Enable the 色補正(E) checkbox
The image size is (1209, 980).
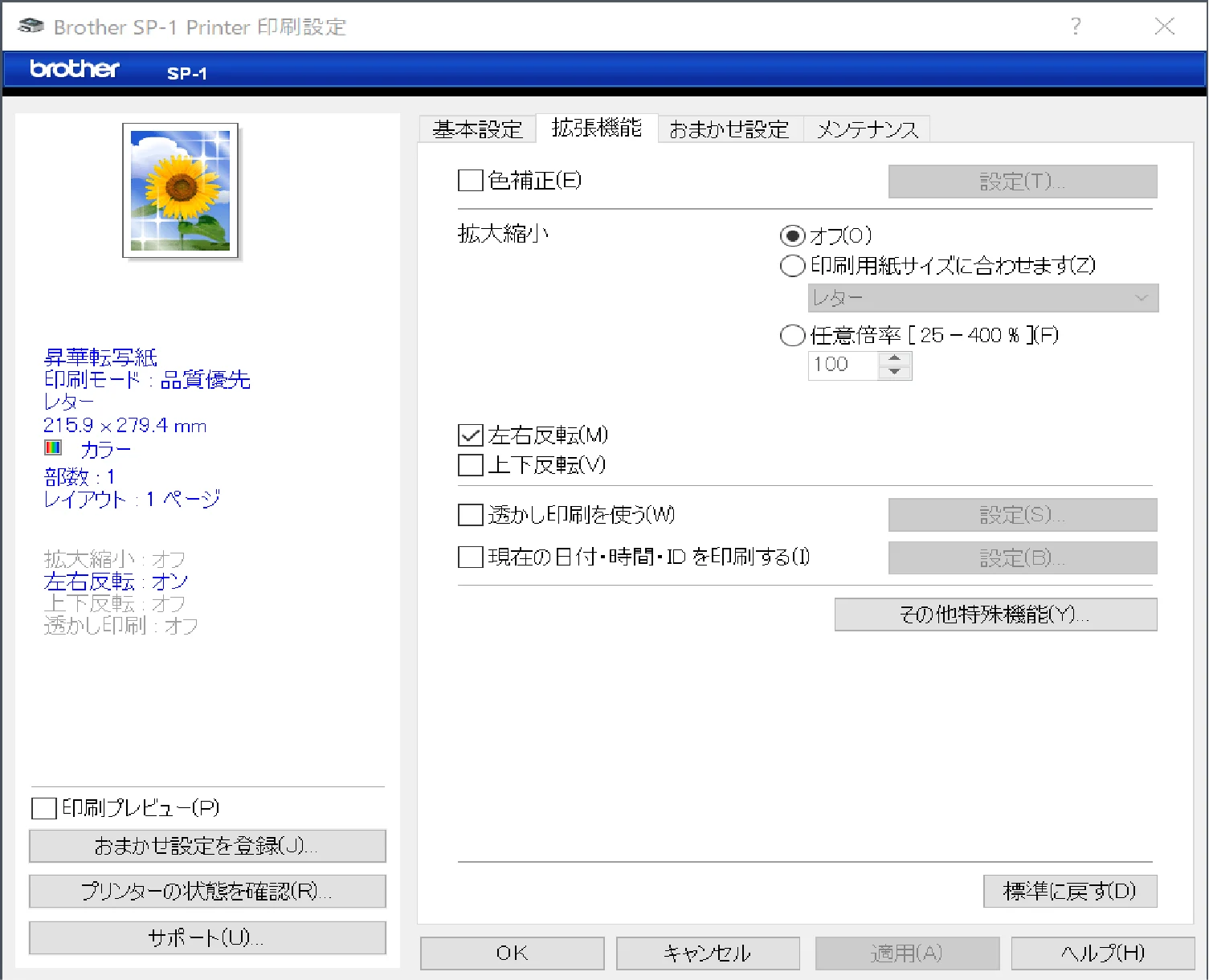(x=470, y=180)
